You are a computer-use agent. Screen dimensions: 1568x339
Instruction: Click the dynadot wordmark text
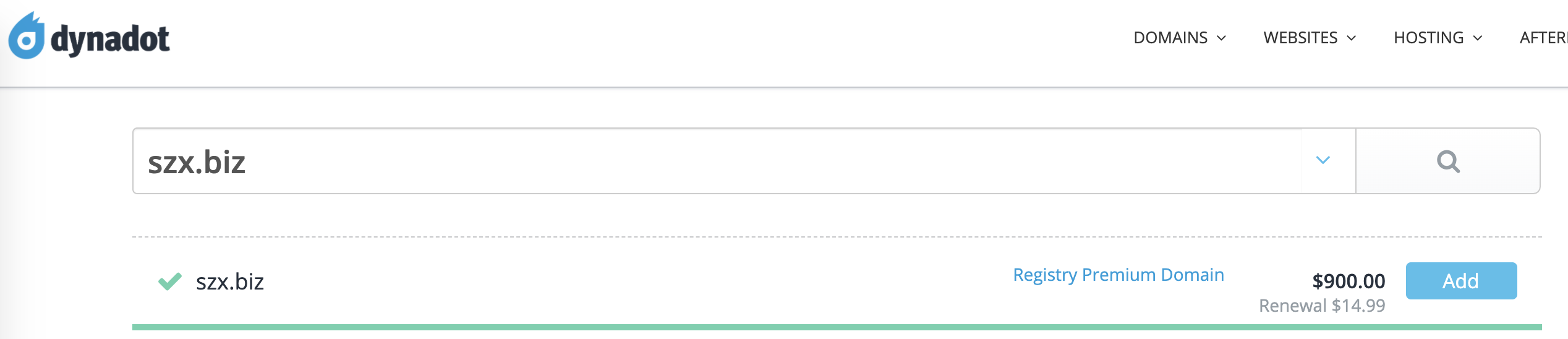[x=110, y=40]
